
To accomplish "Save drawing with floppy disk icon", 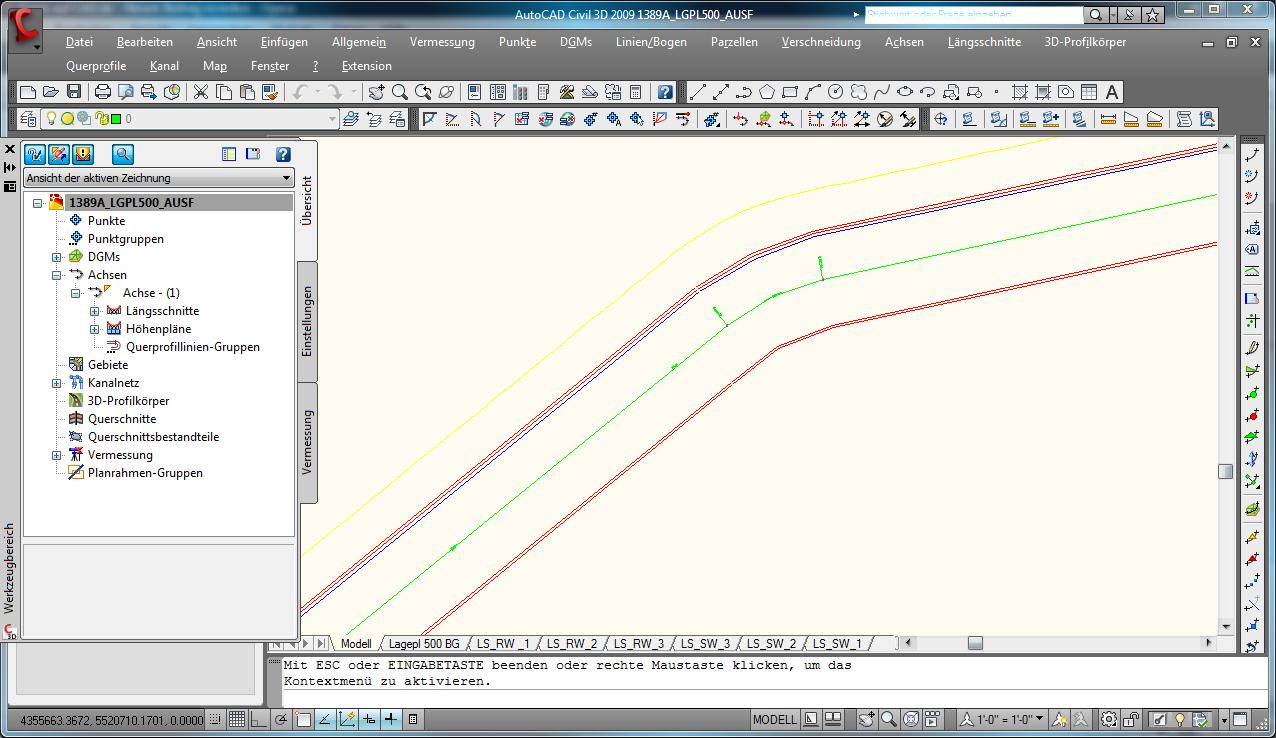I will (x=74, y=92).
